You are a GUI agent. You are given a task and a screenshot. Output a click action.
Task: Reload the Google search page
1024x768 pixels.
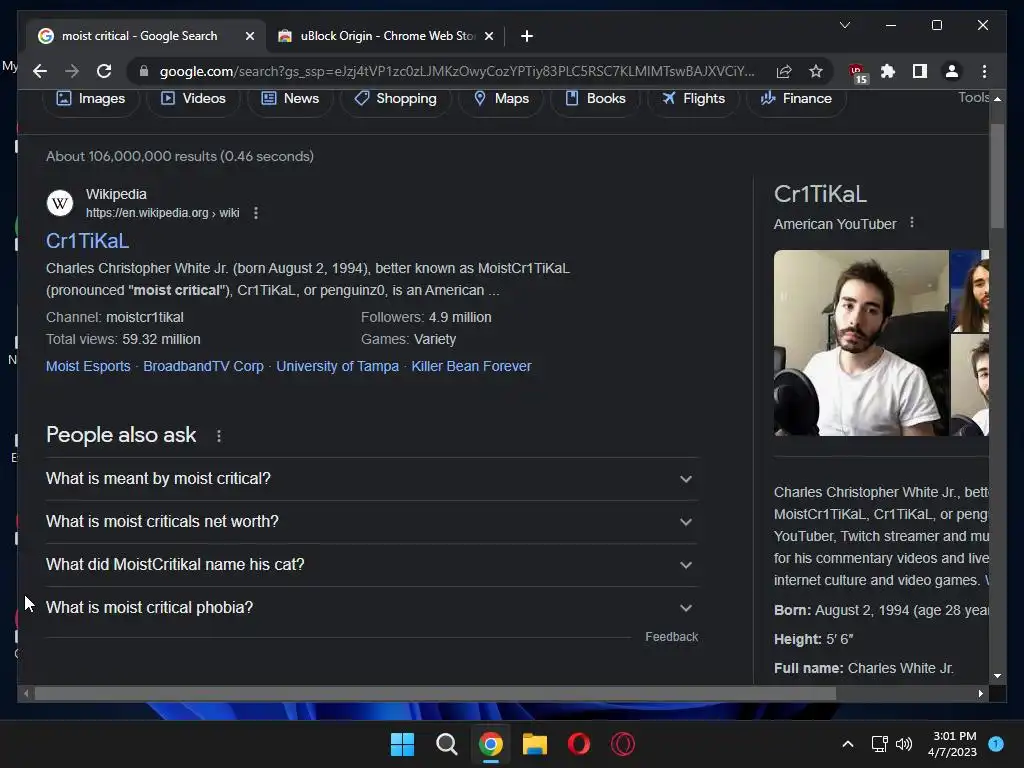[104, 71]
